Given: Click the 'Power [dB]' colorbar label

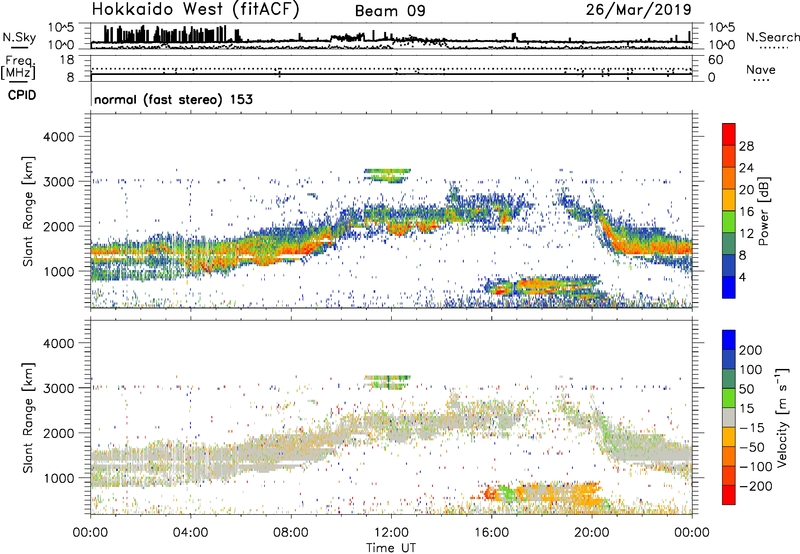Looking at the screenshot, I should pos(764,211).
